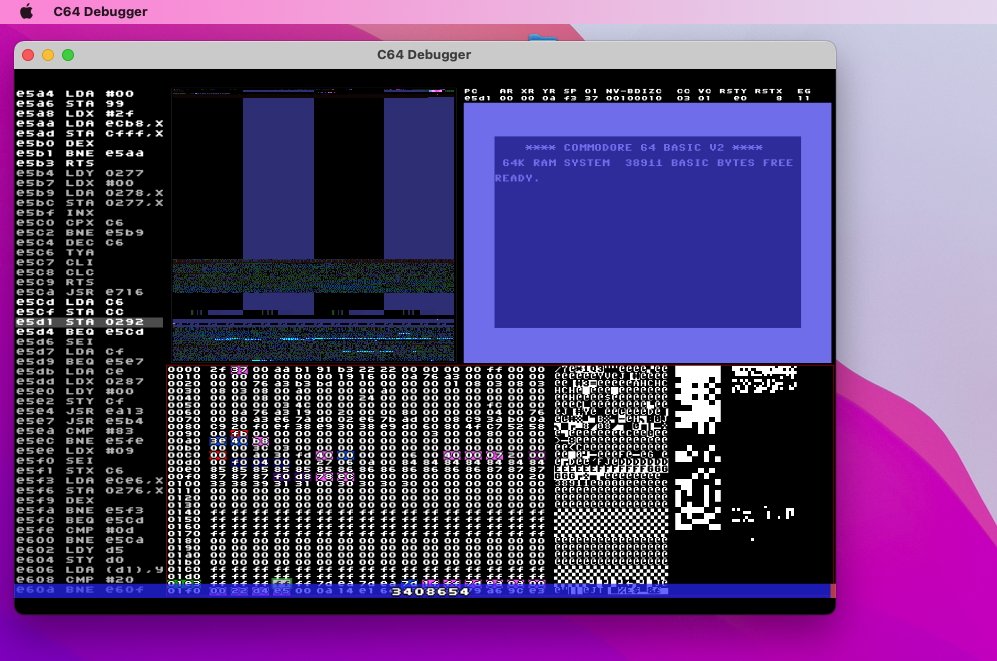Click disassembly line e5c4 DEC c6
This screenshot has width=997, height=661.
point(70,243)
